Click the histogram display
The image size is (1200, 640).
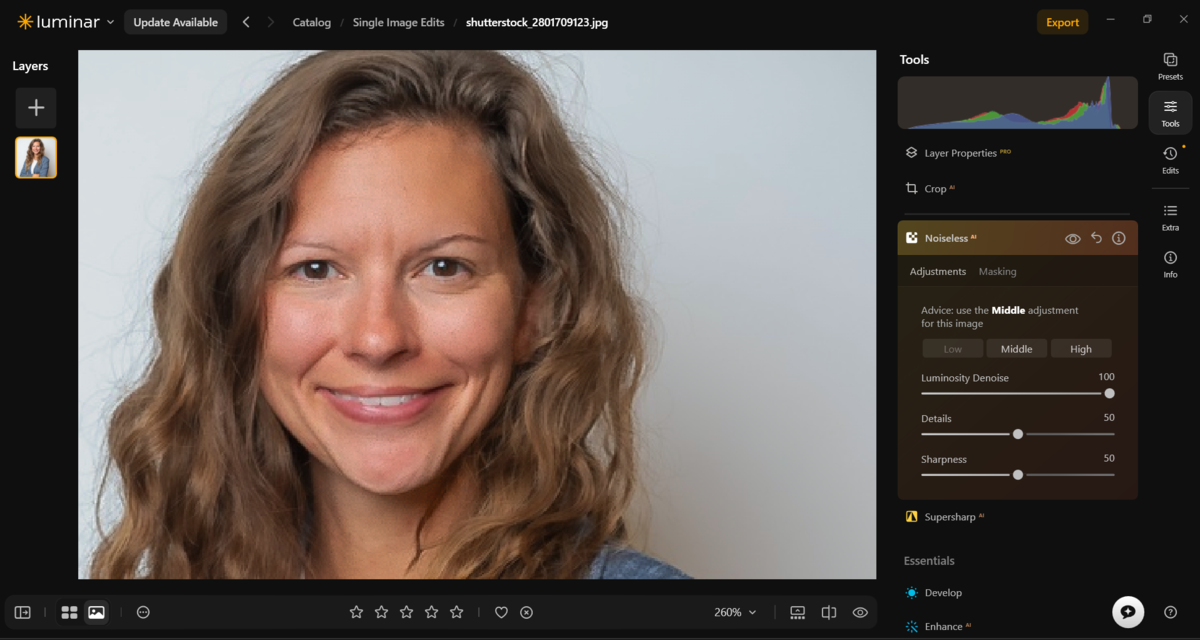pyautogui.click(x=1017, y=103)
